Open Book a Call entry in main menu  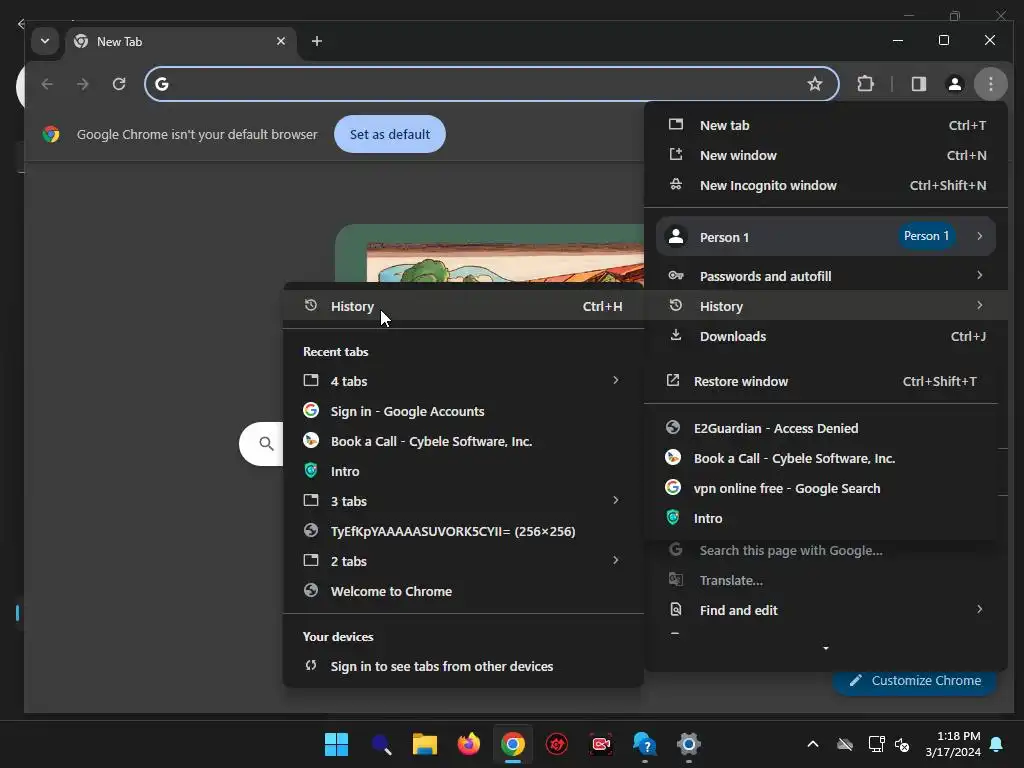(x=822, y=458)
